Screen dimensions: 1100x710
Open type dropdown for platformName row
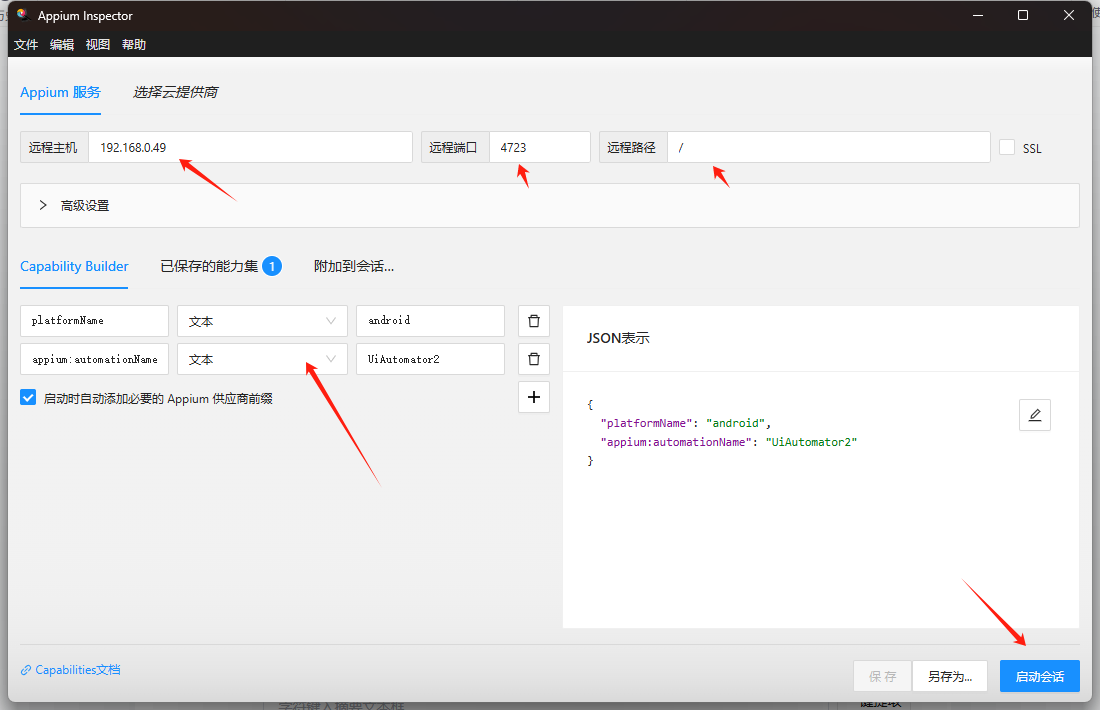[262, 321]
